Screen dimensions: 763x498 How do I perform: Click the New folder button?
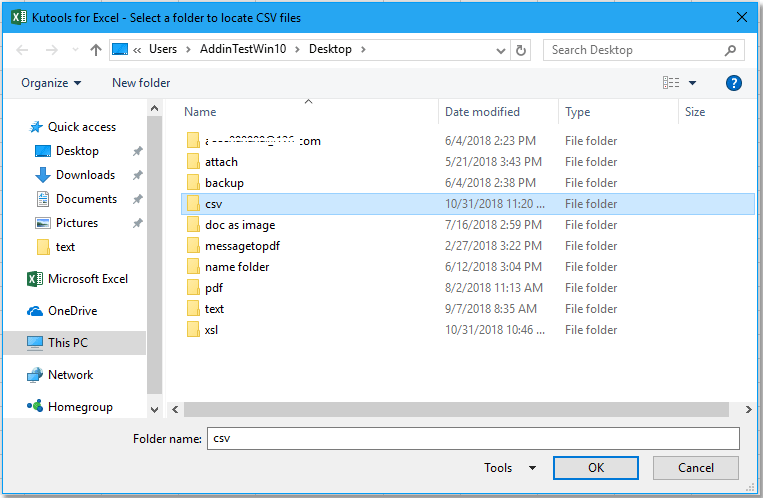(x=141, y=83)
